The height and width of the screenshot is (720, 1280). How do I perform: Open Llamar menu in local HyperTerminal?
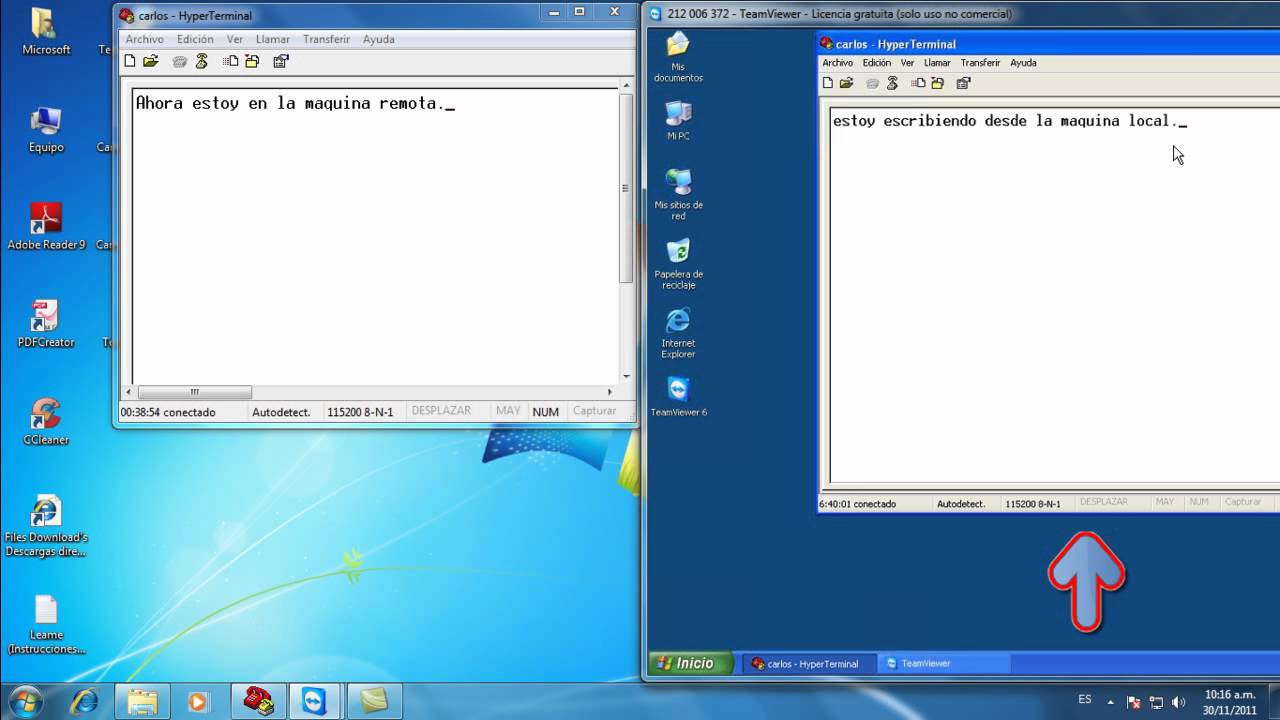(273, 39)
